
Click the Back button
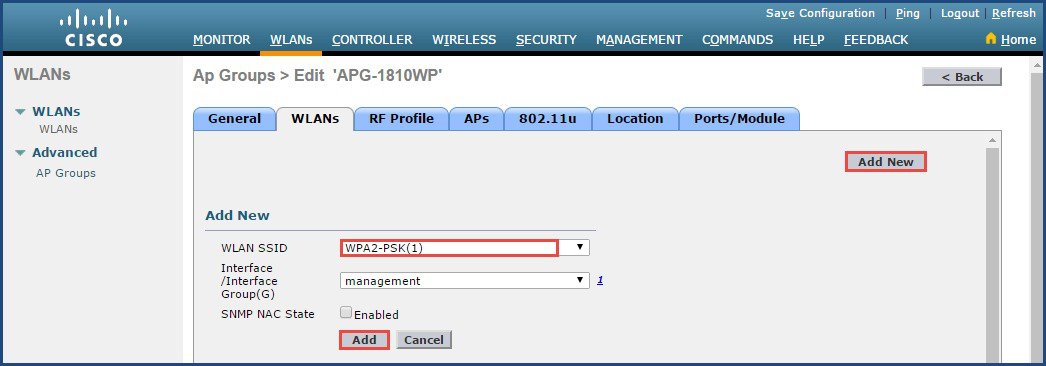coord(962,77)
